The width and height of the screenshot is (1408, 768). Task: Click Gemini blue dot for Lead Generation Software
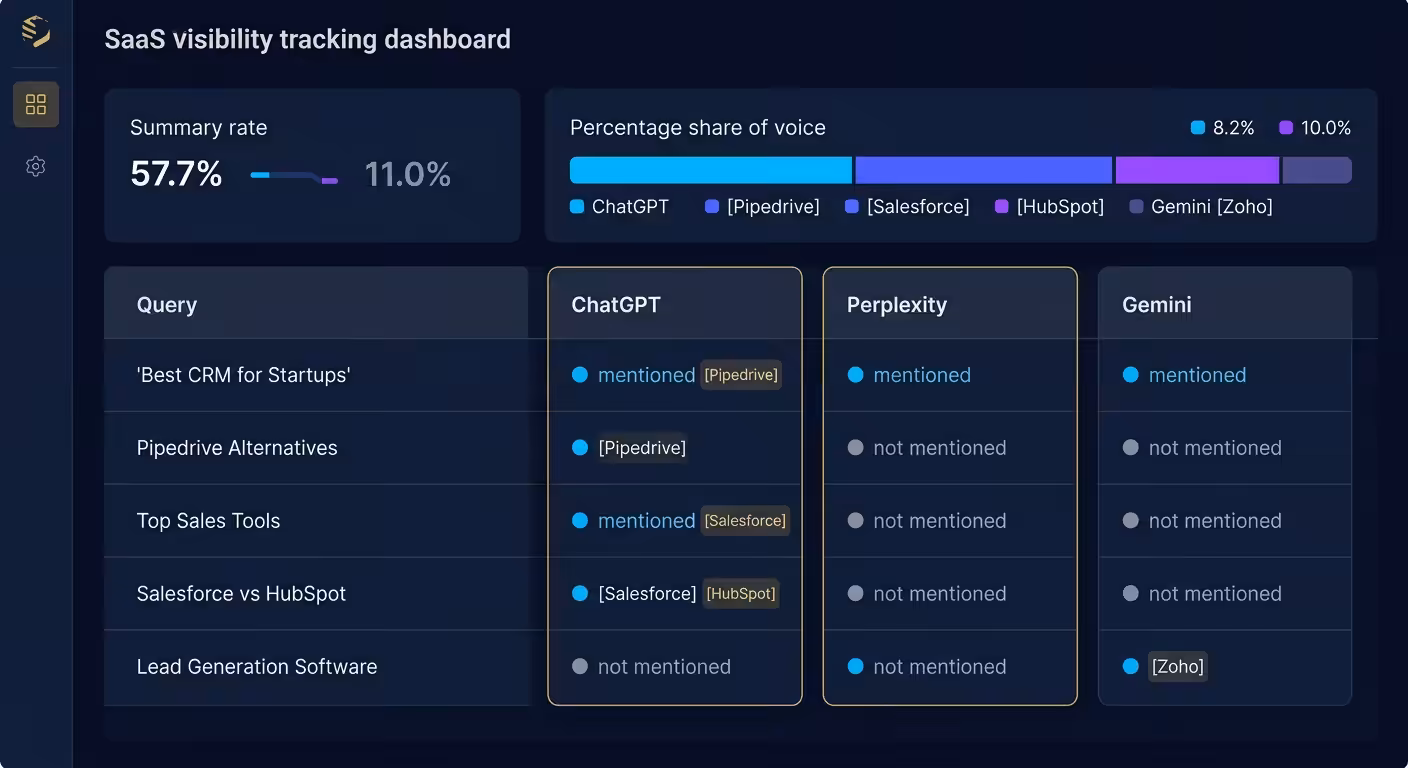click(x=1131, y=667)
